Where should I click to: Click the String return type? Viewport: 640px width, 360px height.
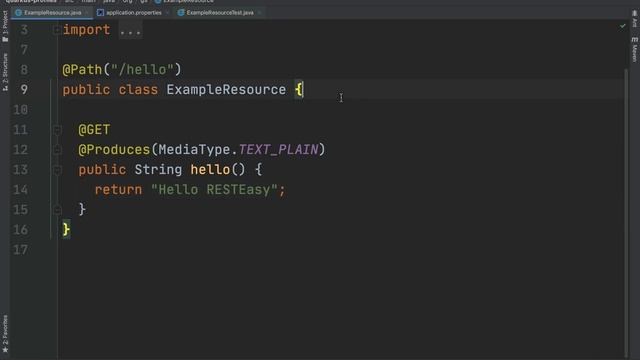[x=158, y=169]
